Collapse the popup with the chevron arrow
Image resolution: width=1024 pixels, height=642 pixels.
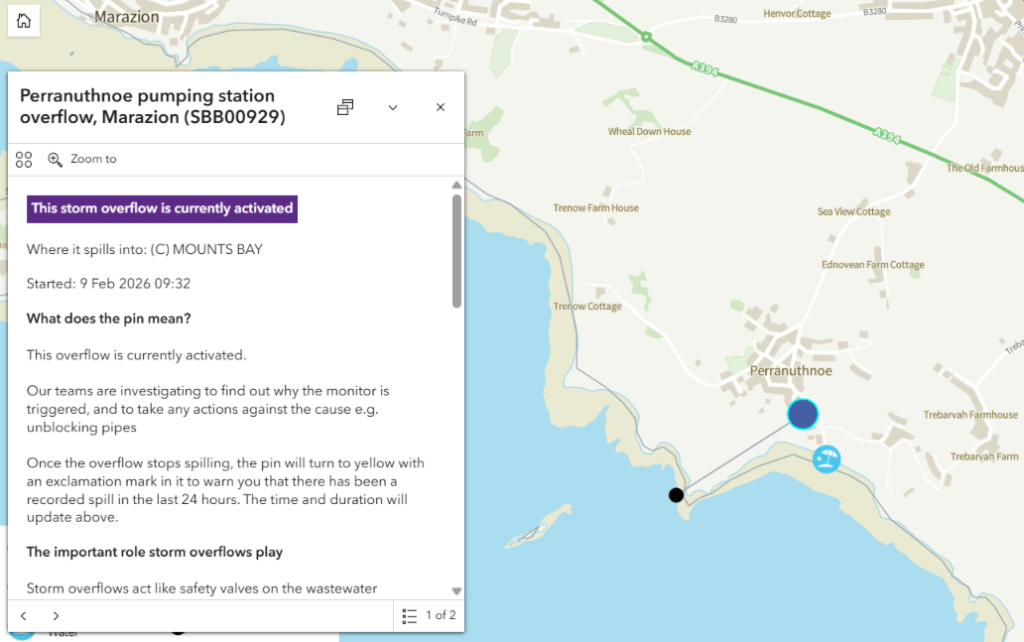point(393,108)
